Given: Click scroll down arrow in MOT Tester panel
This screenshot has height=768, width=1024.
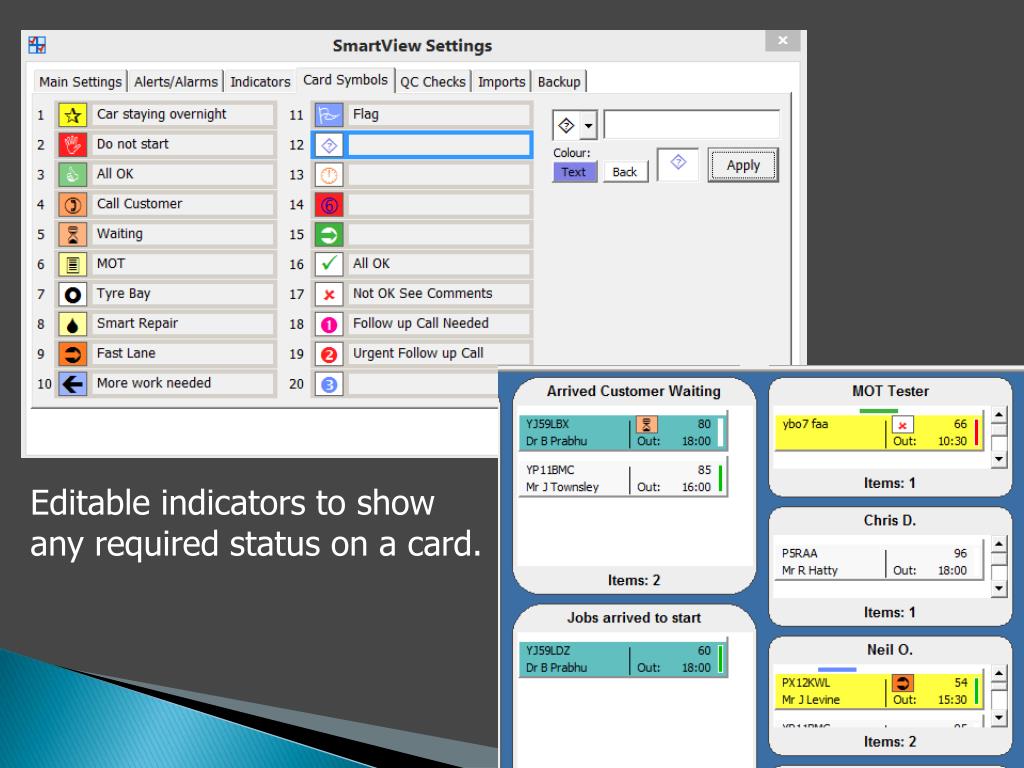Looking at the screenshot, I should [x=999, y=459].
